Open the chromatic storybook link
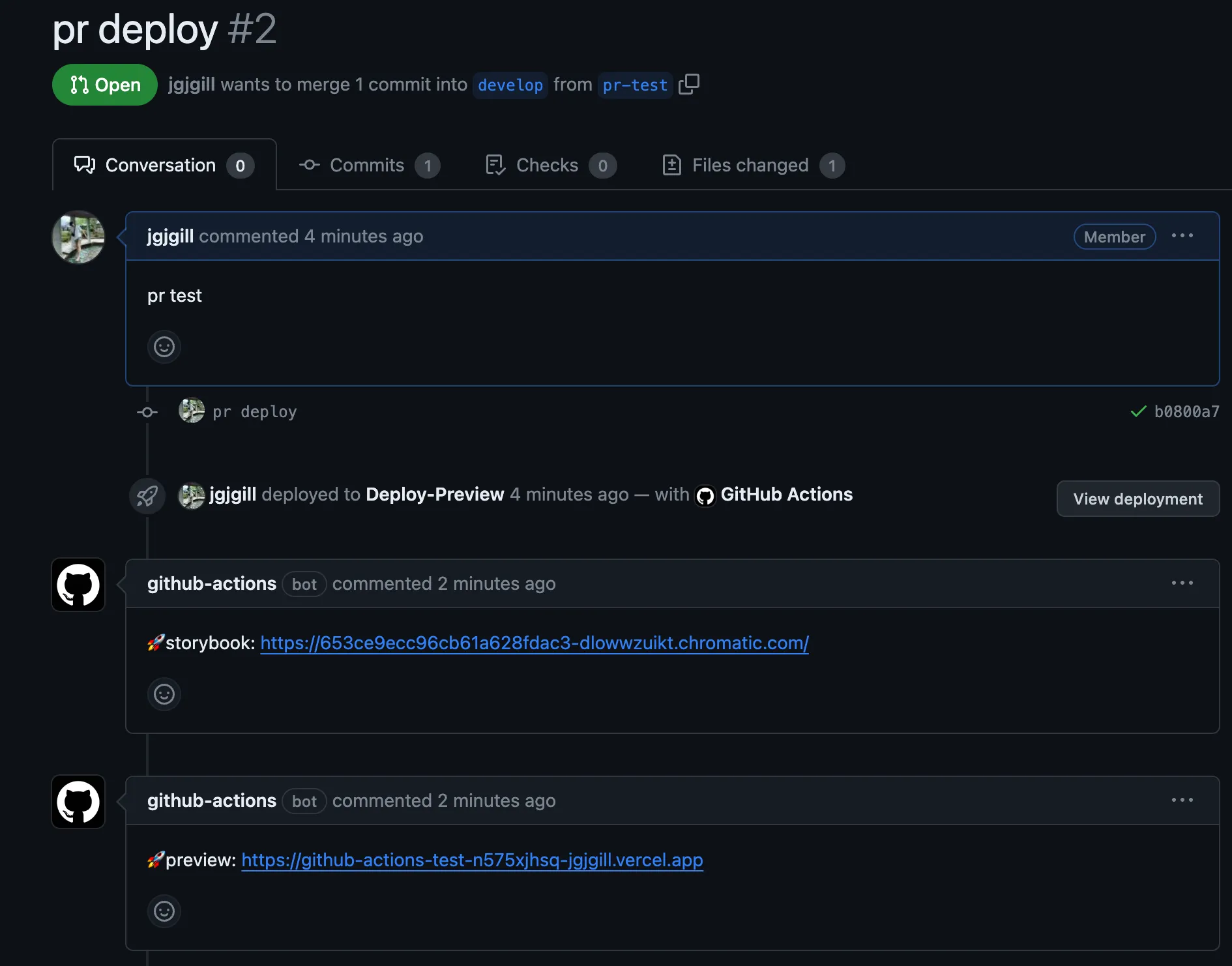The width and height of the screenshot is (1232, 966). 534,643
